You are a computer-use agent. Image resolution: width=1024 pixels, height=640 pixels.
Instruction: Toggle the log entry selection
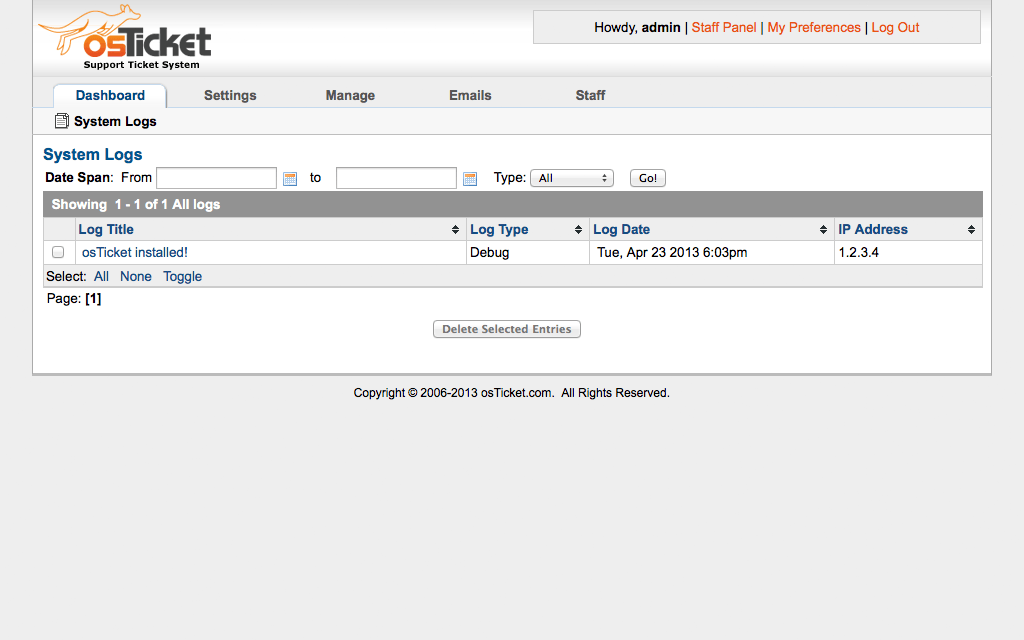[x=182, y=277]
